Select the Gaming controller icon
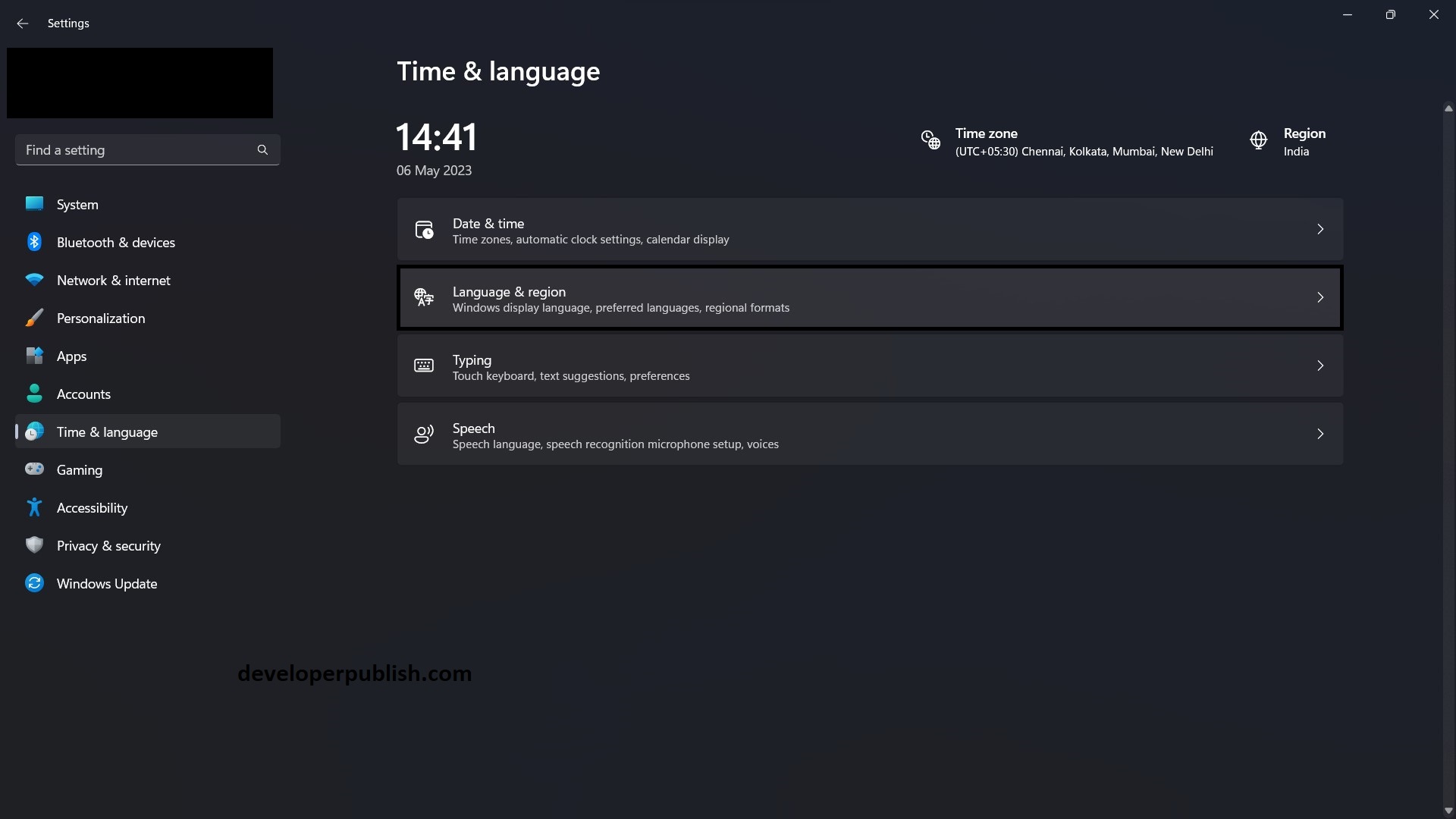This screenshot has height=819, width=1456. pyautogui.click(x=34, y=469)
